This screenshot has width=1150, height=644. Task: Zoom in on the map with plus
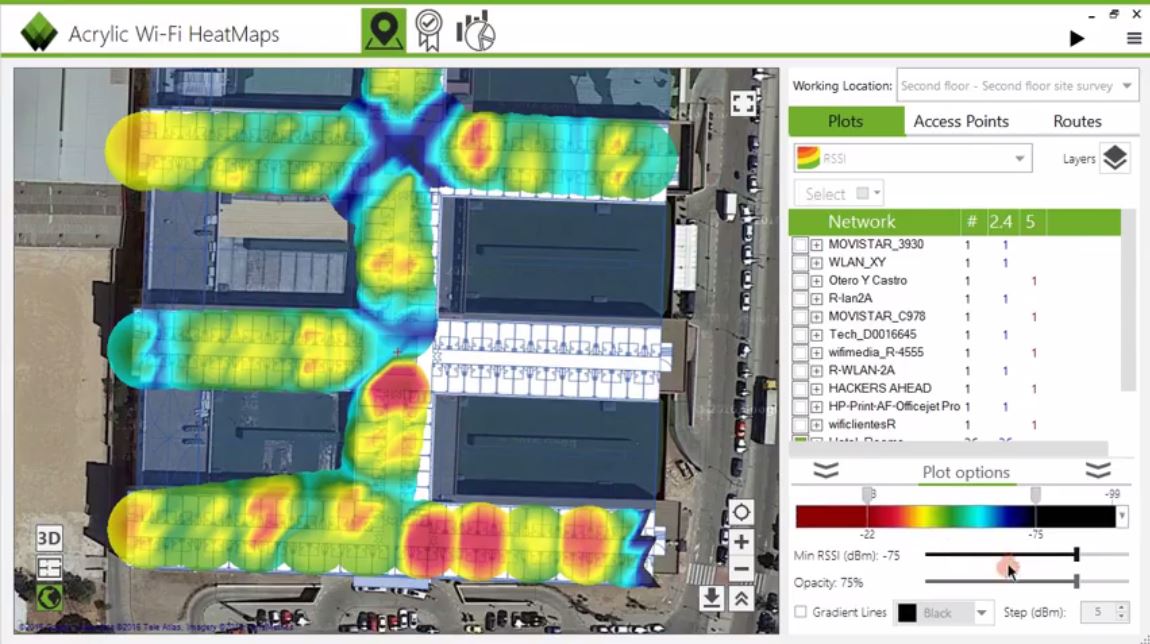[x=741, y=542]
